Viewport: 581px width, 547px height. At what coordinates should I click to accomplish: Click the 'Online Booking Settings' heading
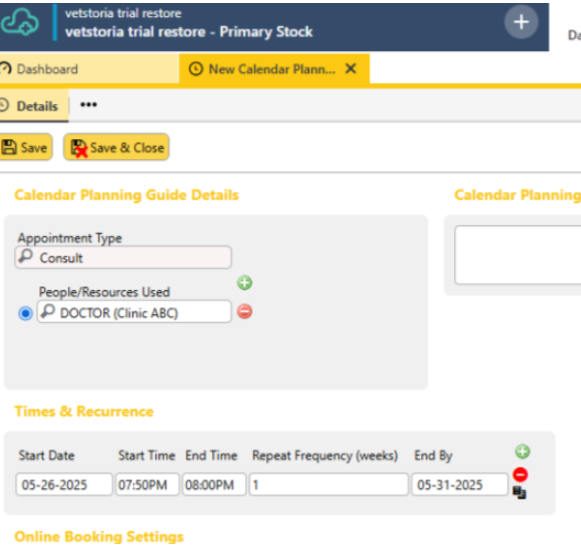(99, 537)
